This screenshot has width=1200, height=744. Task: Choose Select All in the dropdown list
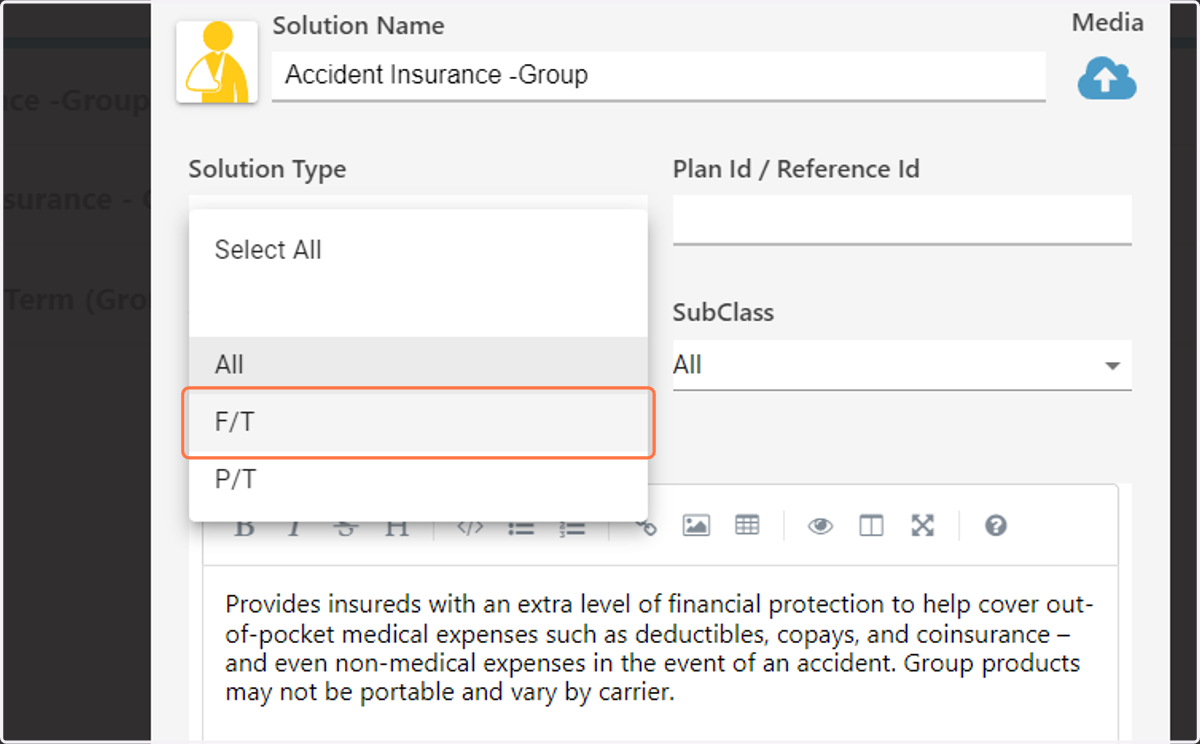coord(418,250)
